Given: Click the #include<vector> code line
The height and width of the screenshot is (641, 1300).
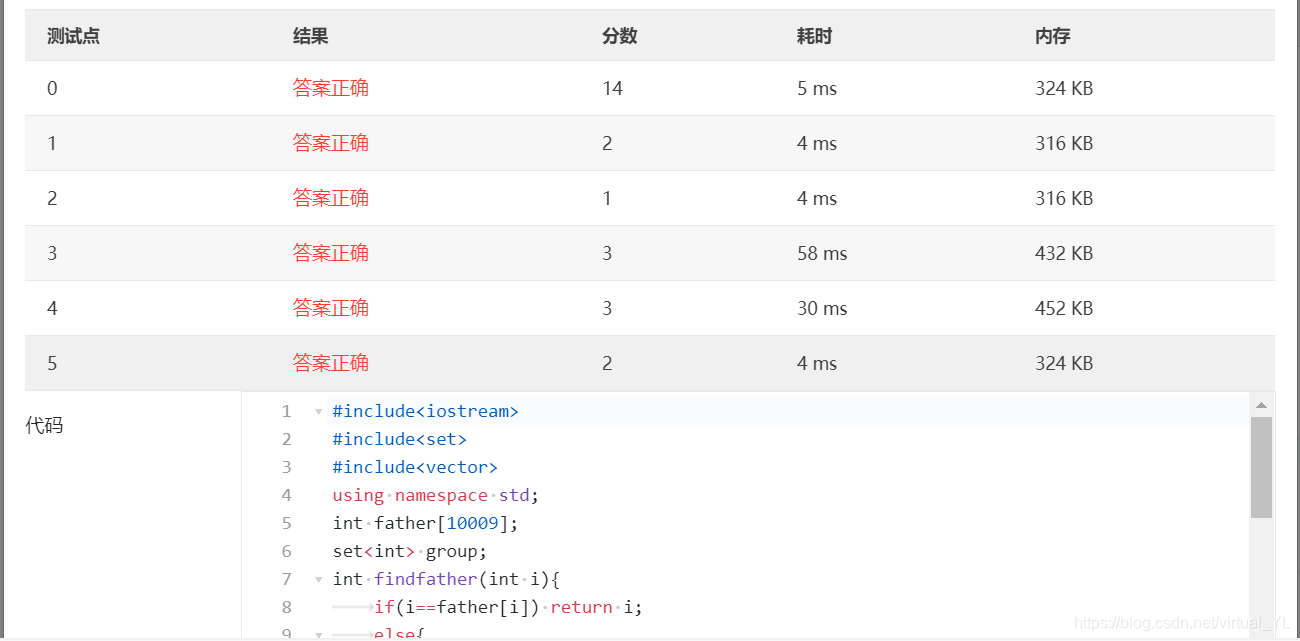Looking at the screenshot, I should (415, 467).
